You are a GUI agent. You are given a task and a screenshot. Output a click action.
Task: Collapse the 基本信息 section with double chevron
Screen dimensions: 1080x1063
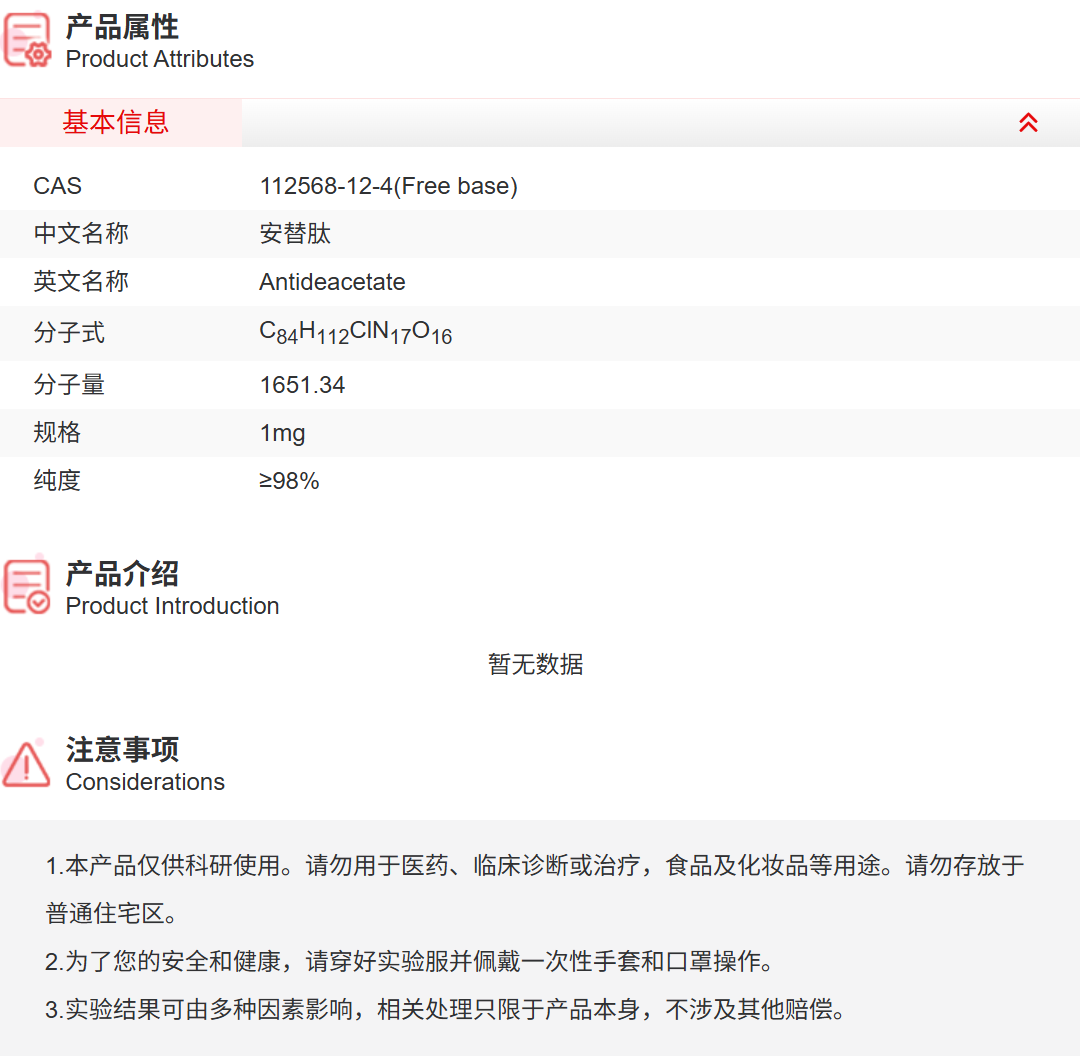tap(1028, 122)
